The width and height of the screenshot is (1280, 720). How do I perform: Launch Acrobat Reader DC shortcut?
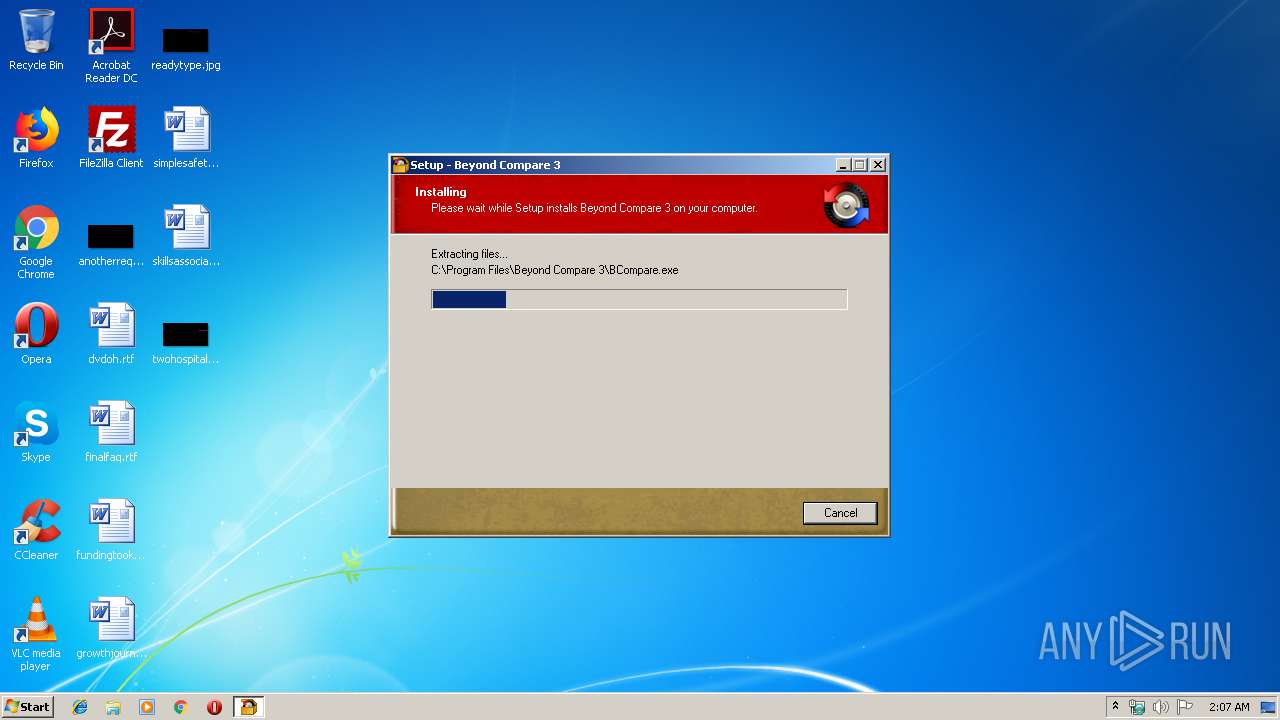pos(111,46)
